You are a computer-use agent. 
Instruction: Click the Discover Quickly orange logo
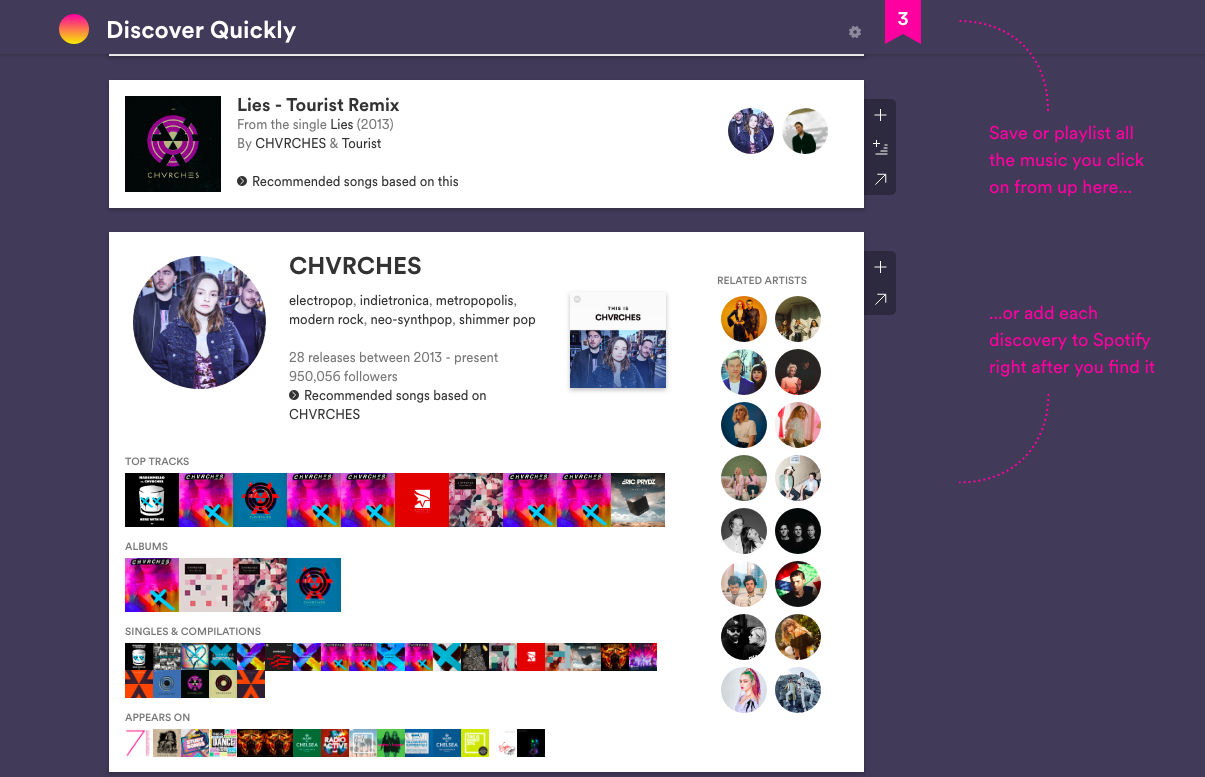(x=74, y=30)
